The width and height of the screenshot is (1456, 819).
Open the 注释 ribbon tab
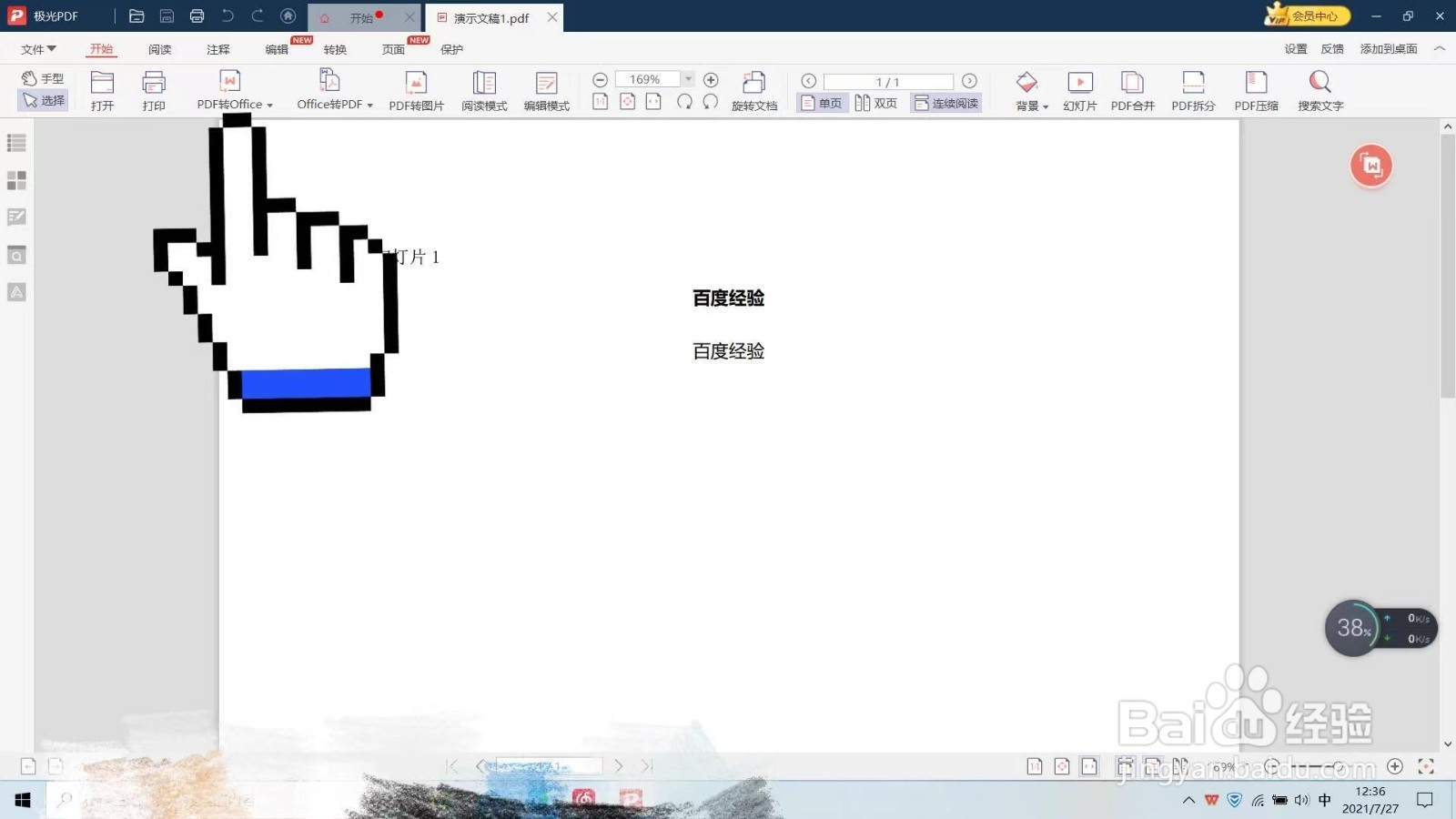218,49
